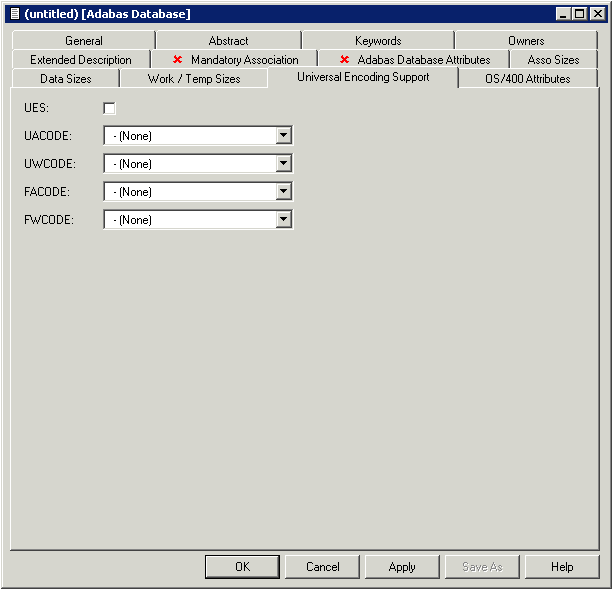This screenshot has height=589, width=613.
Task: Click the Apply button
Action: [x=402, y=567]
